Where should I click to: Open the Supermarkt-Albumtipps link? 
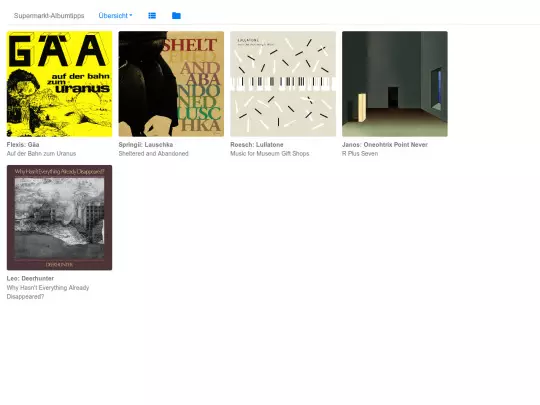click(49, 15)
